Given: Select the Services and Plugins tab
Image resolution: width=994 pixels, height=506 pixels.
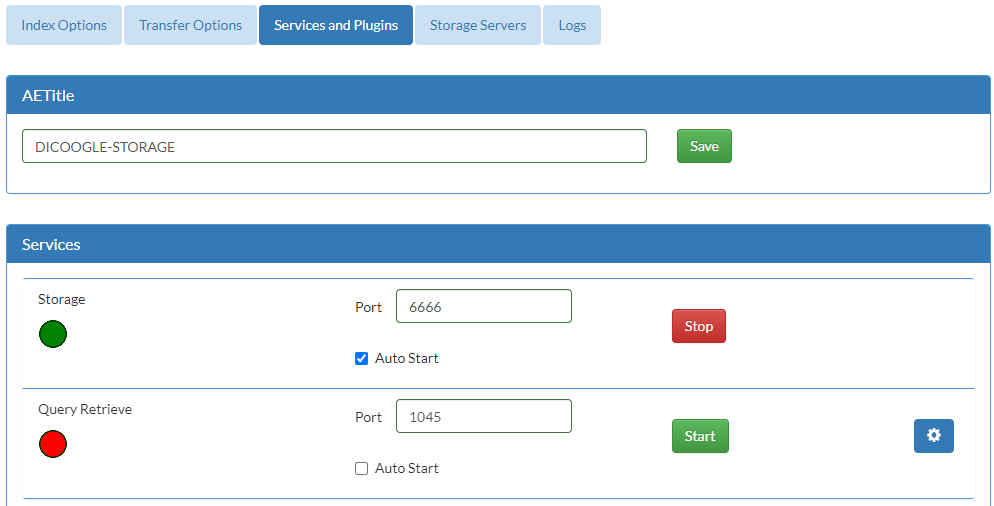Looking at the screenshot, I should 336,25.
